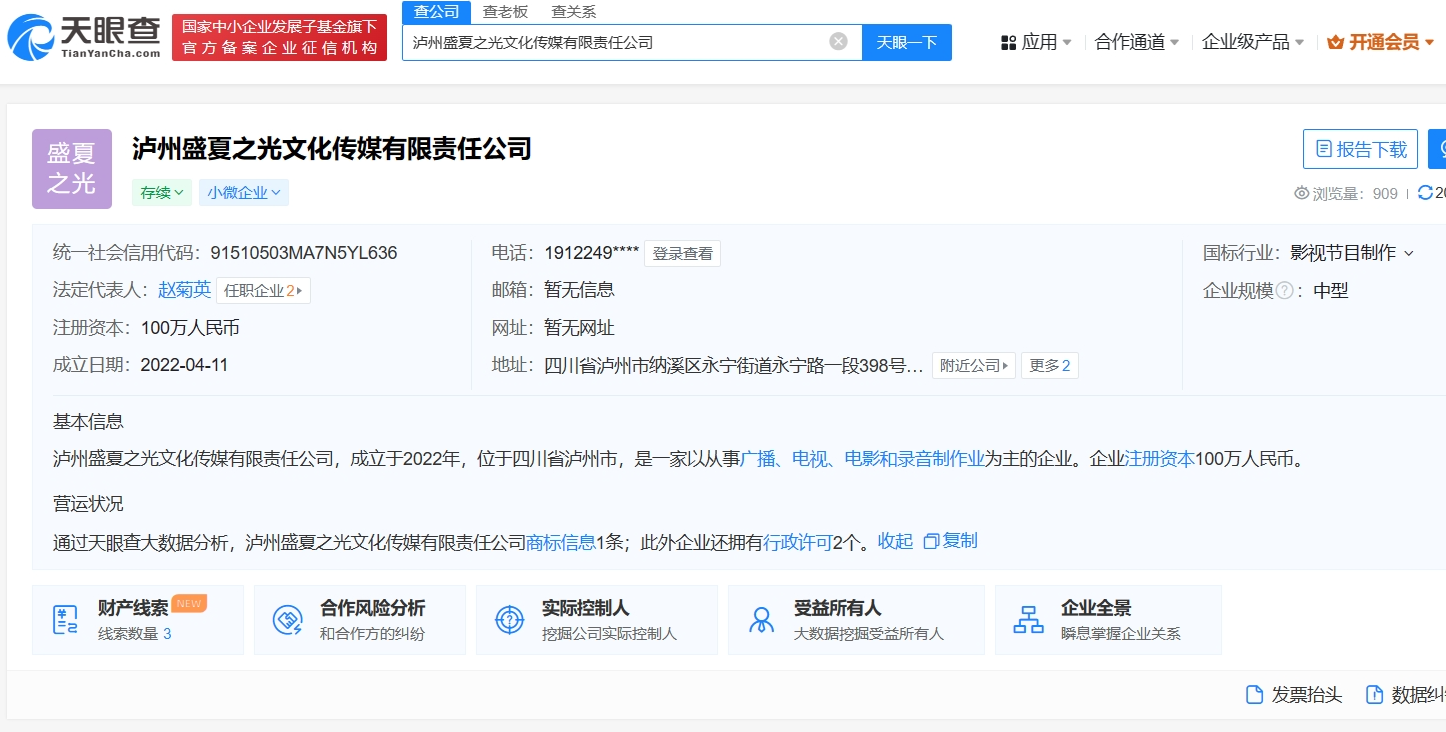This screenshot has height=732, width=1446.
Task: Click the refresh icon near 浏览量
Action: tap(1425, 193)
